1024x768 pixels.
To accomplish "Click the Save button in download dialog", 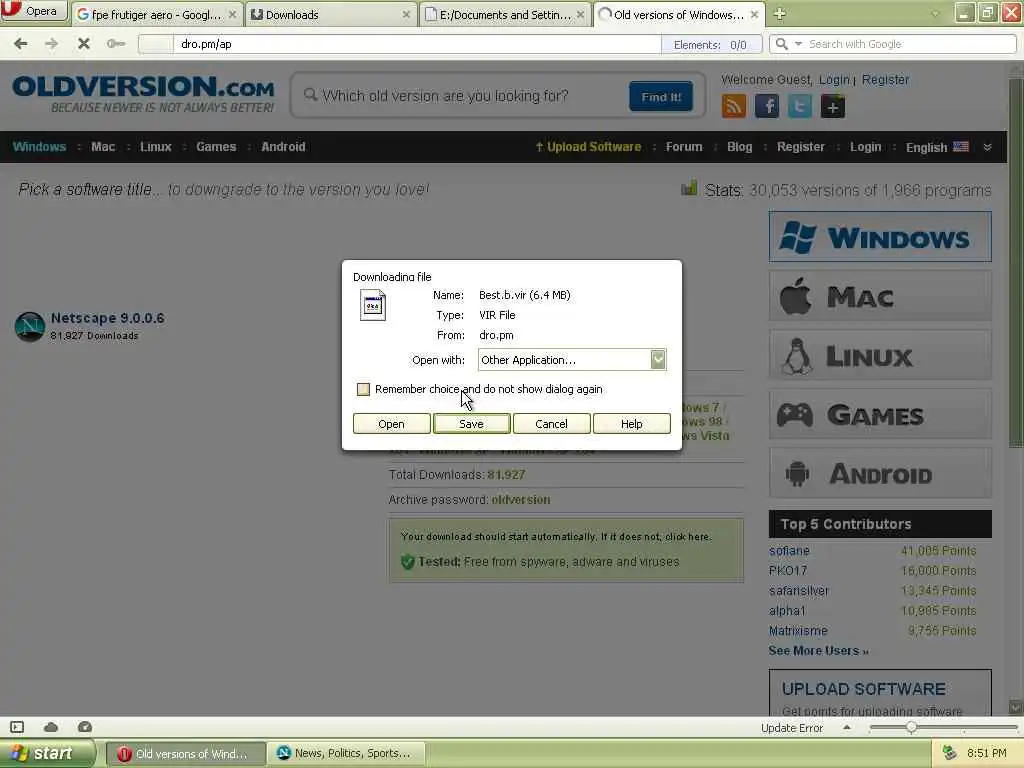I will coord(472,424).
